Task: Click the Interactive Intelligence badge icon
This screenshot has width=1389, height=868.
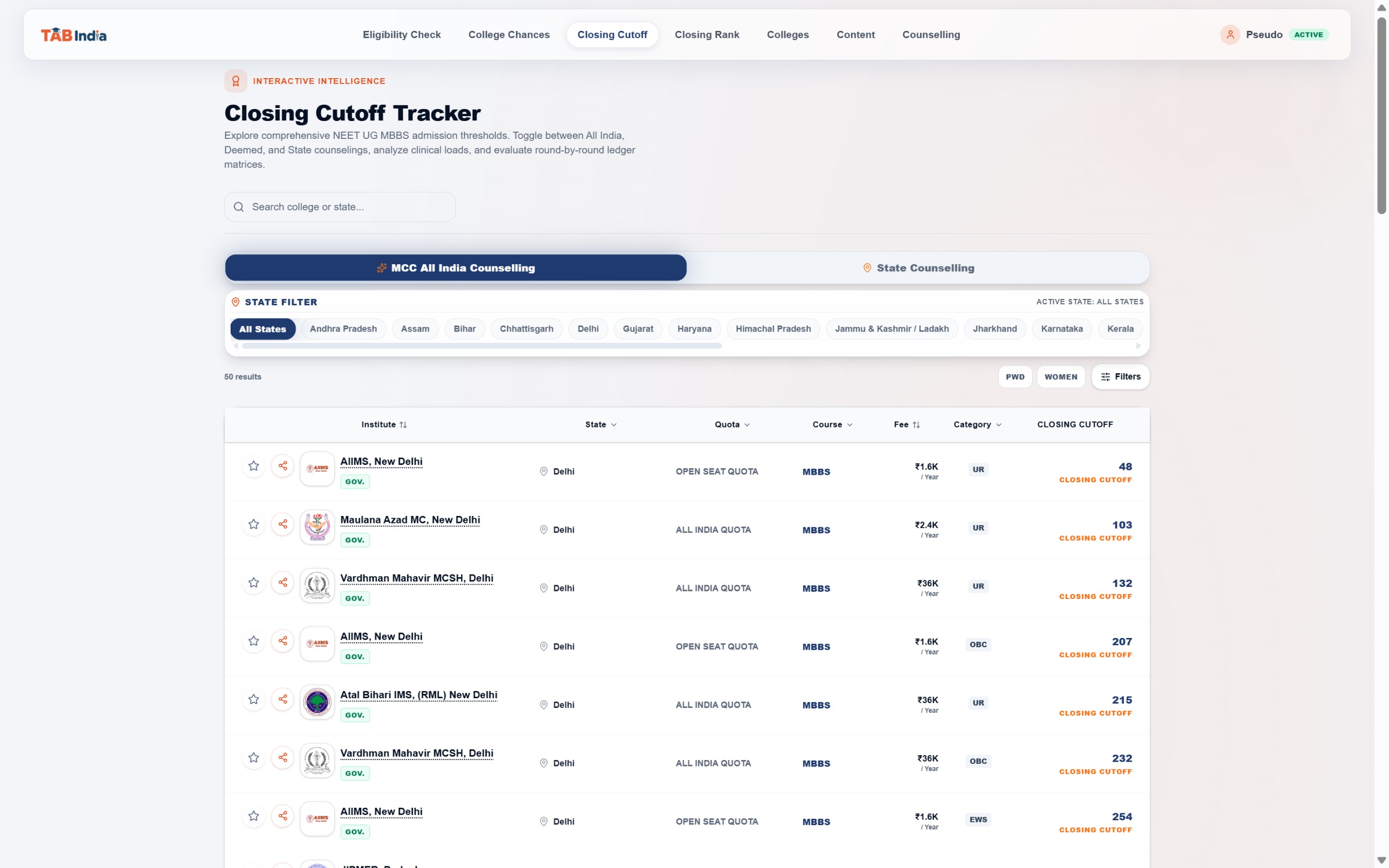Action: point(235,81)
